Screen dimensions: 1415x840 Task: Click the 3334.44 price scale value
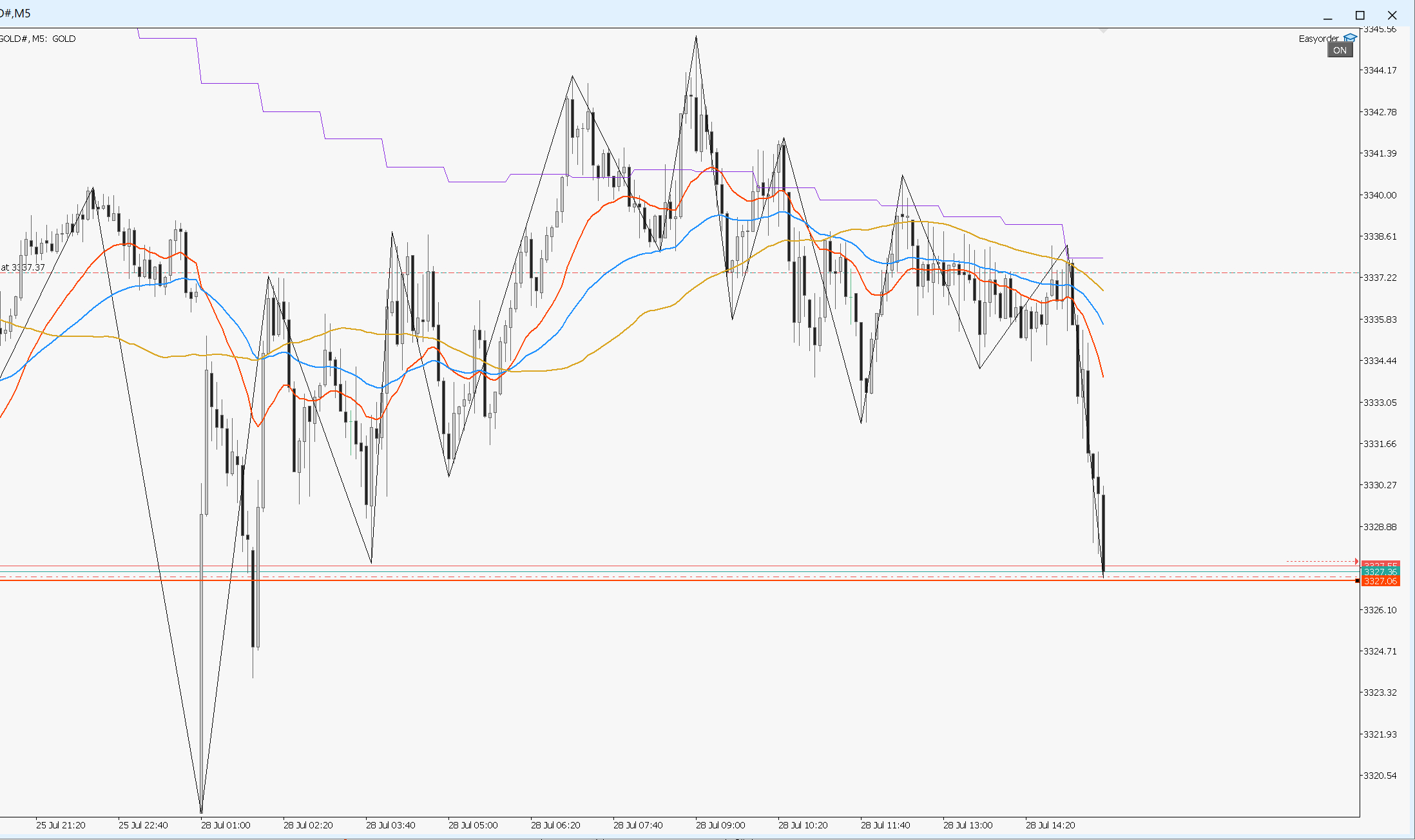(1380, 361)
